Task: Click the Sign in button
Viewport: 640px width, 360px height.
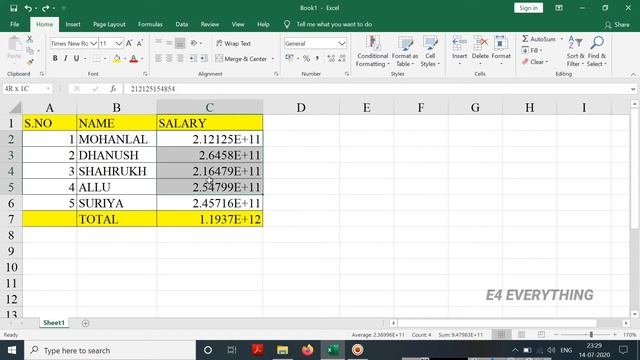Action: point(529,8)
